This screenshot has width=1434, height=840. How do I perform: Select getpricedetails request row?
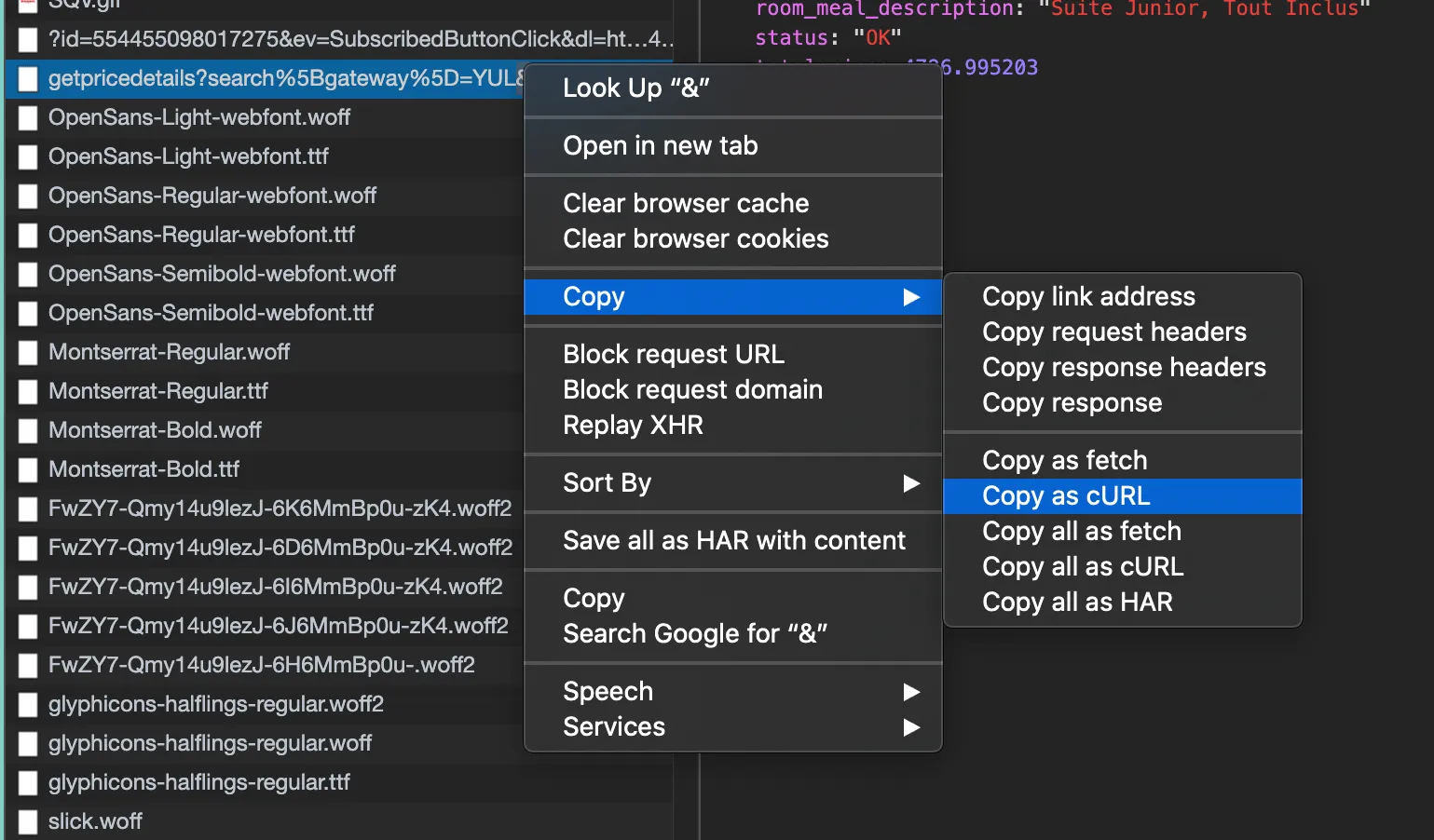[x=266, y=79]
